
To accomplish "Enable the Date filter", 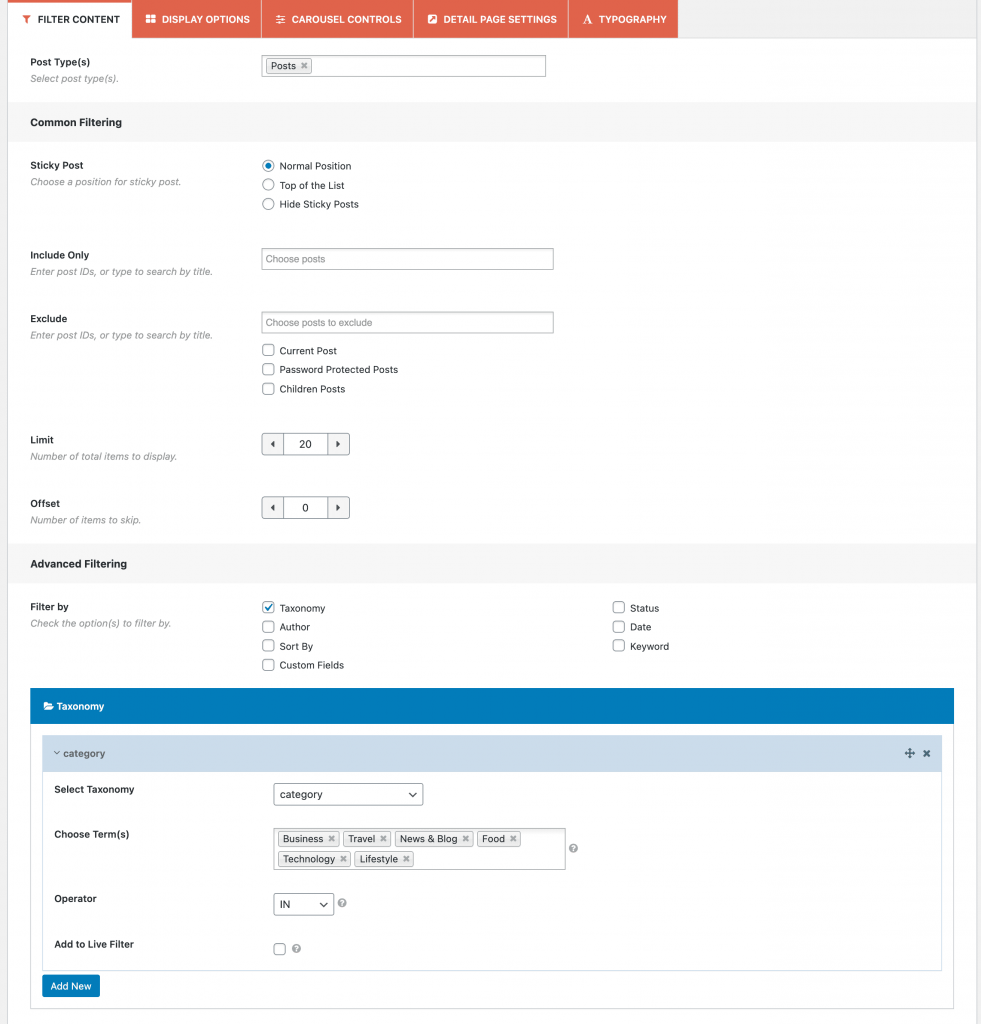I will click(619, 626).
